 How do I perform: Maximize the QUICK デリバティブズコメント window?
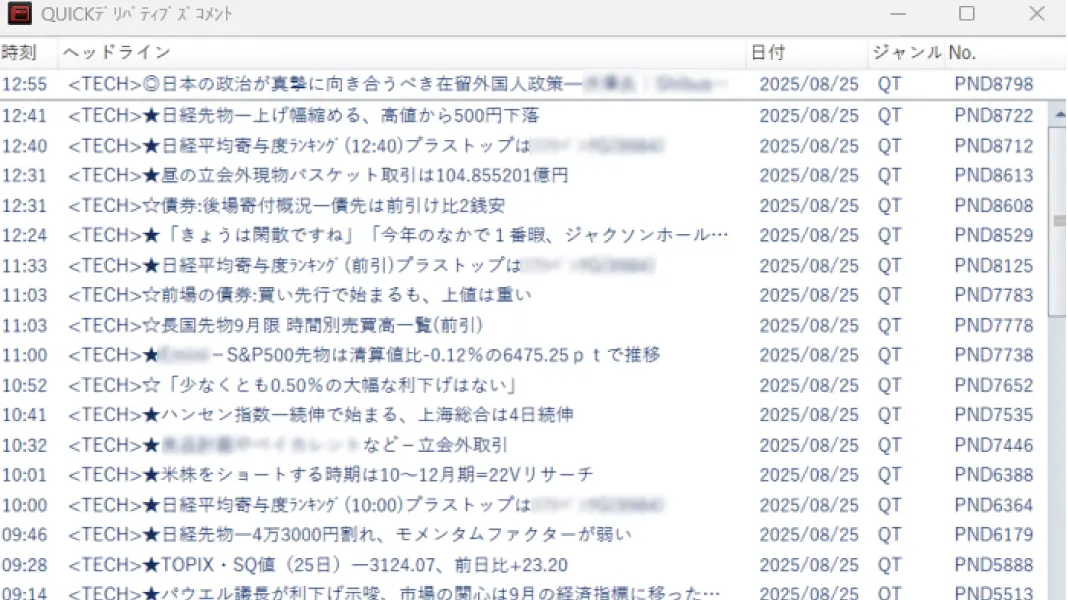coord(967,14)
